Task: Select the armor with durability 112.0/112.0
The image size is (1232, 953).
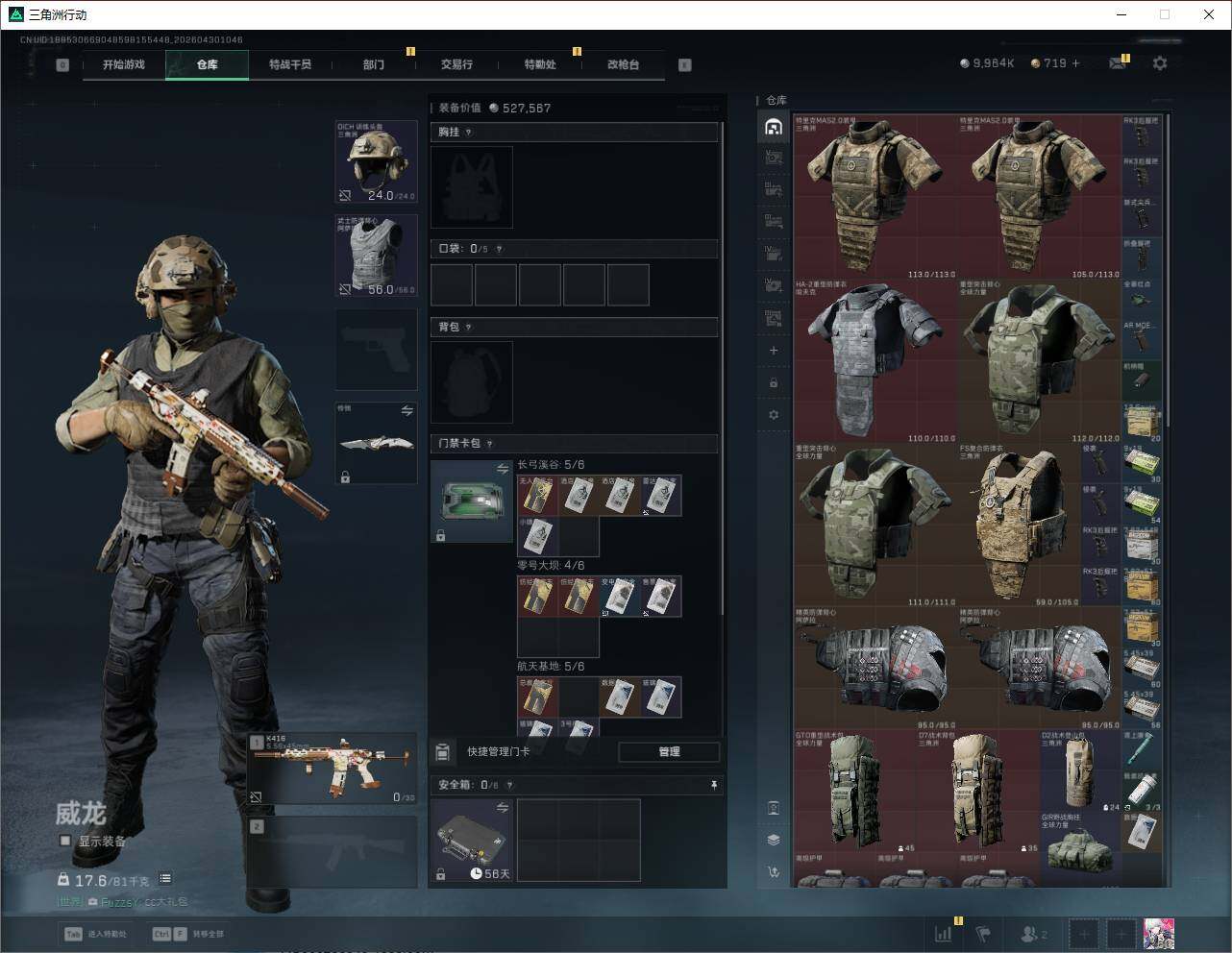Action: (x=1040, y=361)
